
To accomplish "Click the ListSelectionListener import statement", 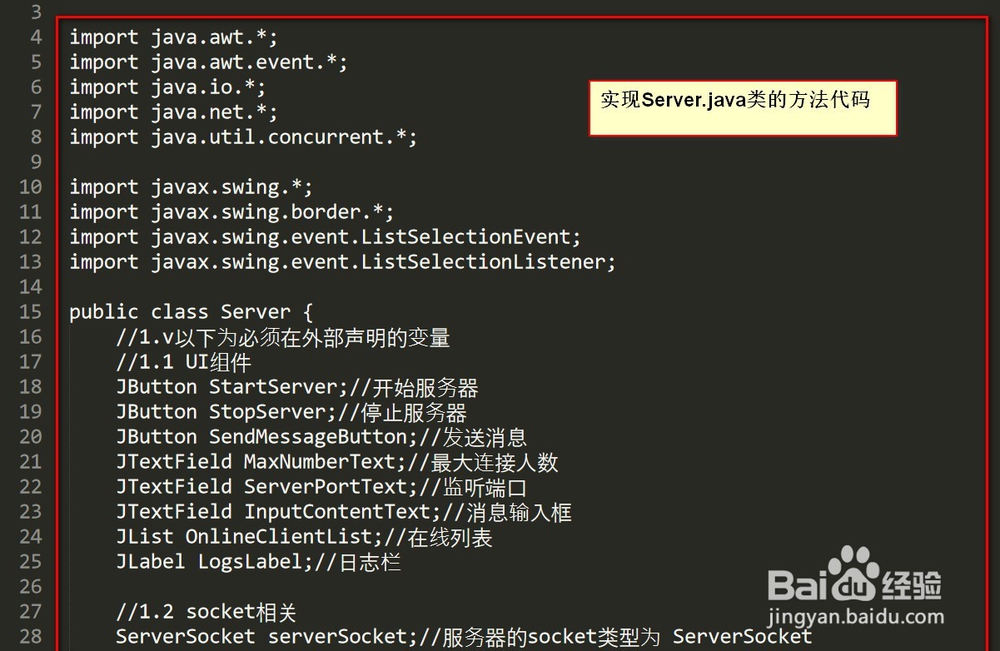I will tap(342, 262).
